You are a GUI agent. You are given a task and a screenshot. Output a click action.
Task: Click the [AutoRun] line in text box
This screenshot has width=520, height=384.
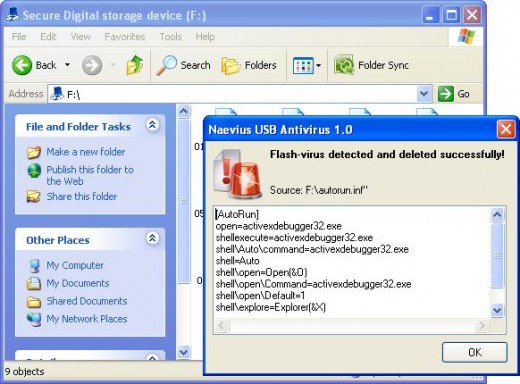point(237,214)
